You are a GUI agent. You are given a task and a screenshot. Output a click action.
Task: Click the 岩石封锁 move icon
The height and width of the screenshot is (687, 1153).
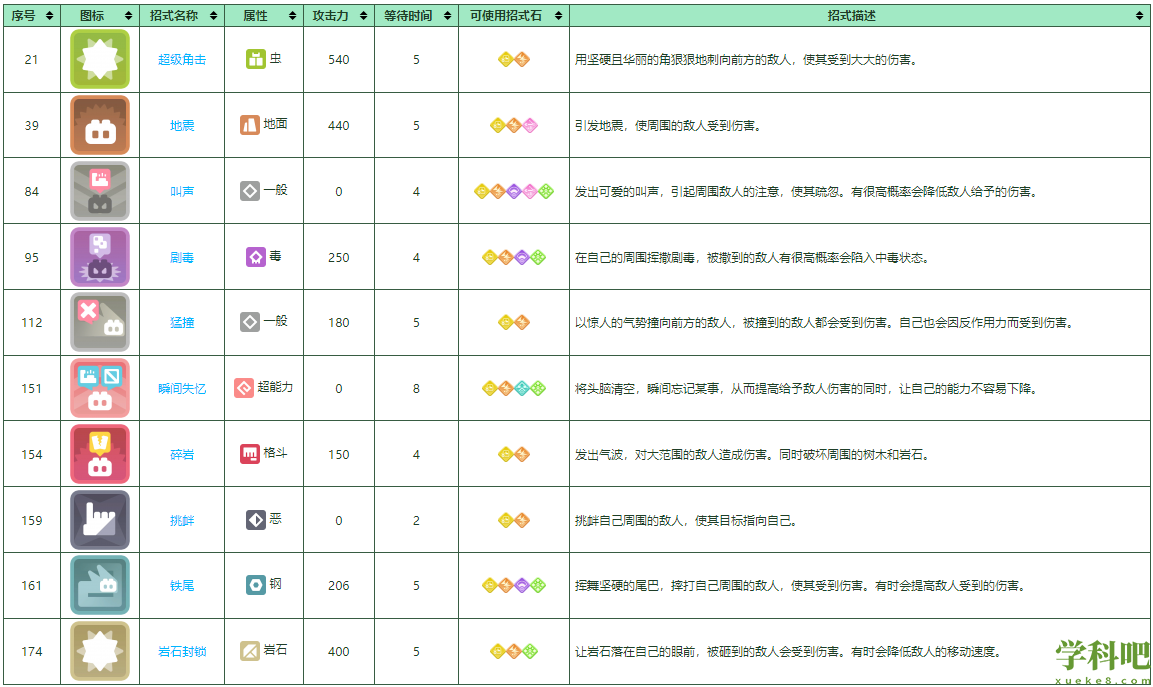tap(100, 651)
